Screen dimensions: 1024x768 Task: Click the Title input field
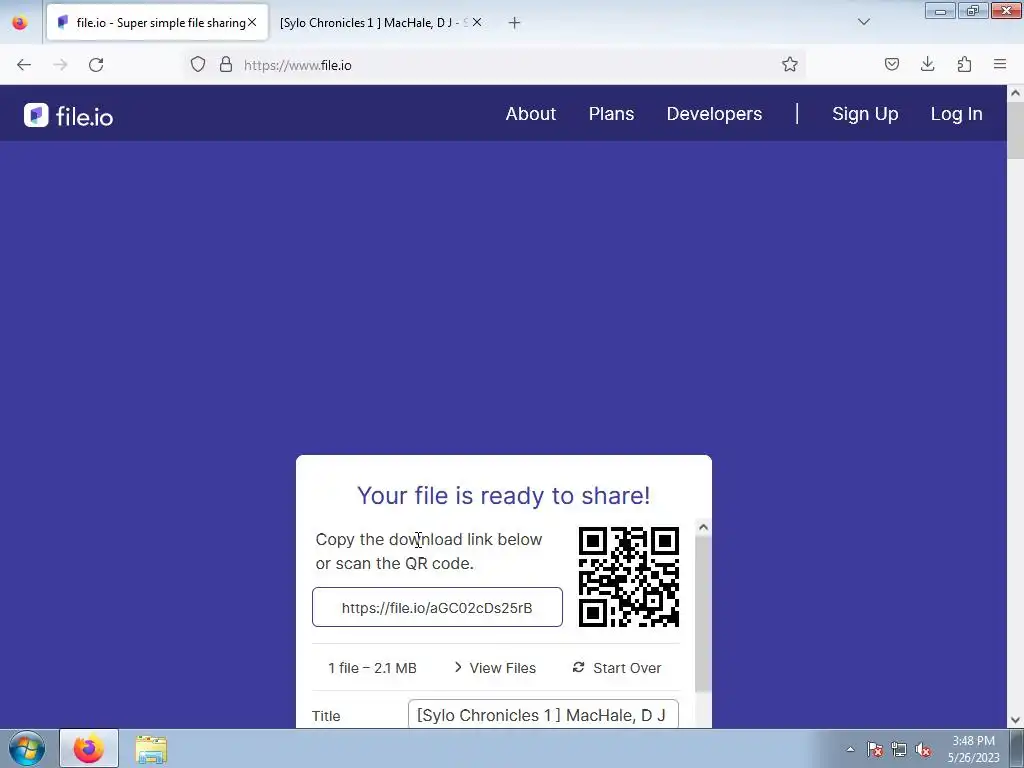(x=543, y=714)
